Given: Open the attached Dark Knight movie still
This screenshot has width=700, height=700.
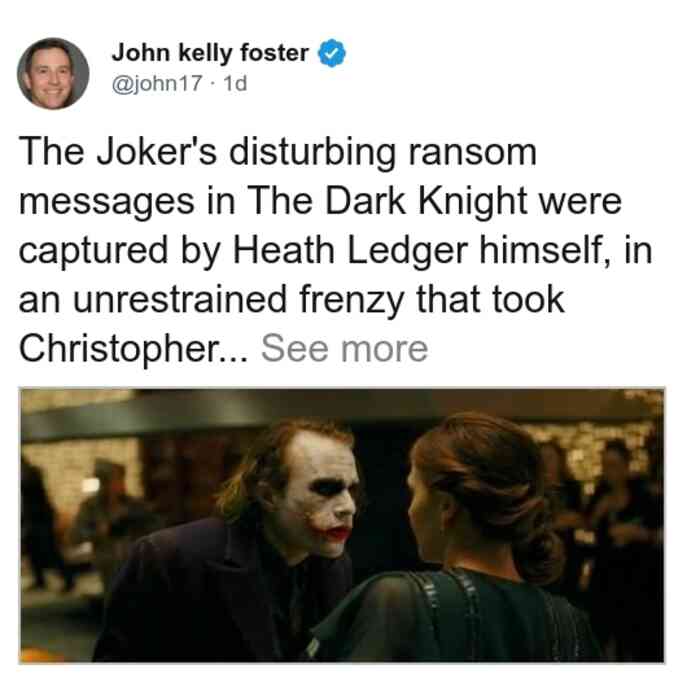Looking at the screenshot, I should 342,525.
